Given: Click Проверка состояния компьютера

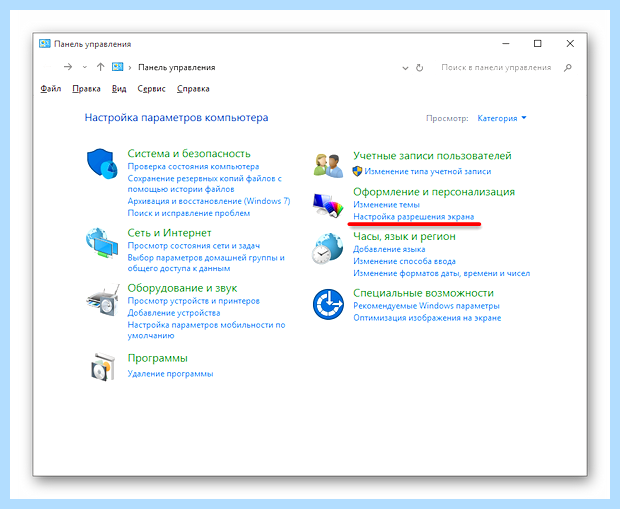Looking at the screenshot, I should [193, 167].
